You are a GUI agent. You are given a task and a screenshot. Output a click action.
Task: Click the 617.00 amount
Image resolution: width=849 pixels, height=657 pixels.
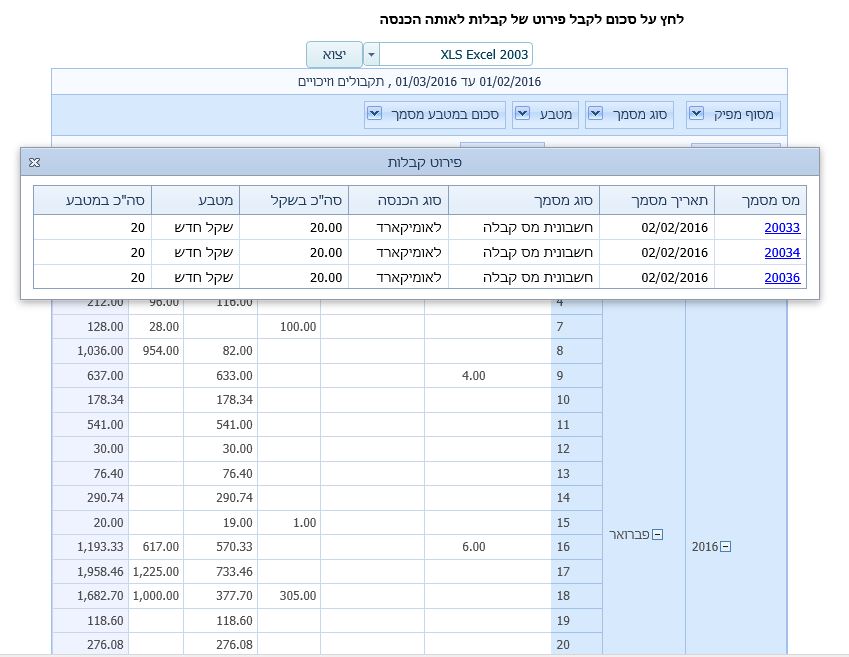(161, 547)
